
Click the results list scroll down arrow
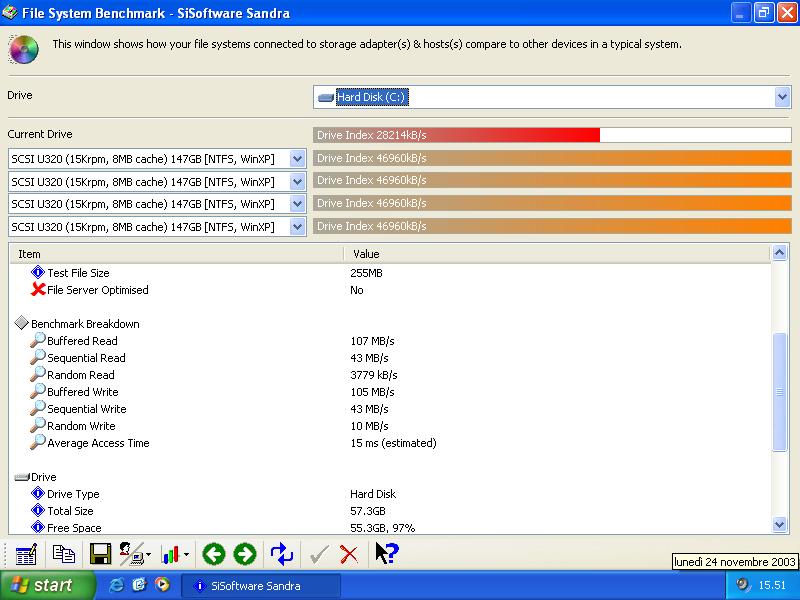tap(780, 524)
